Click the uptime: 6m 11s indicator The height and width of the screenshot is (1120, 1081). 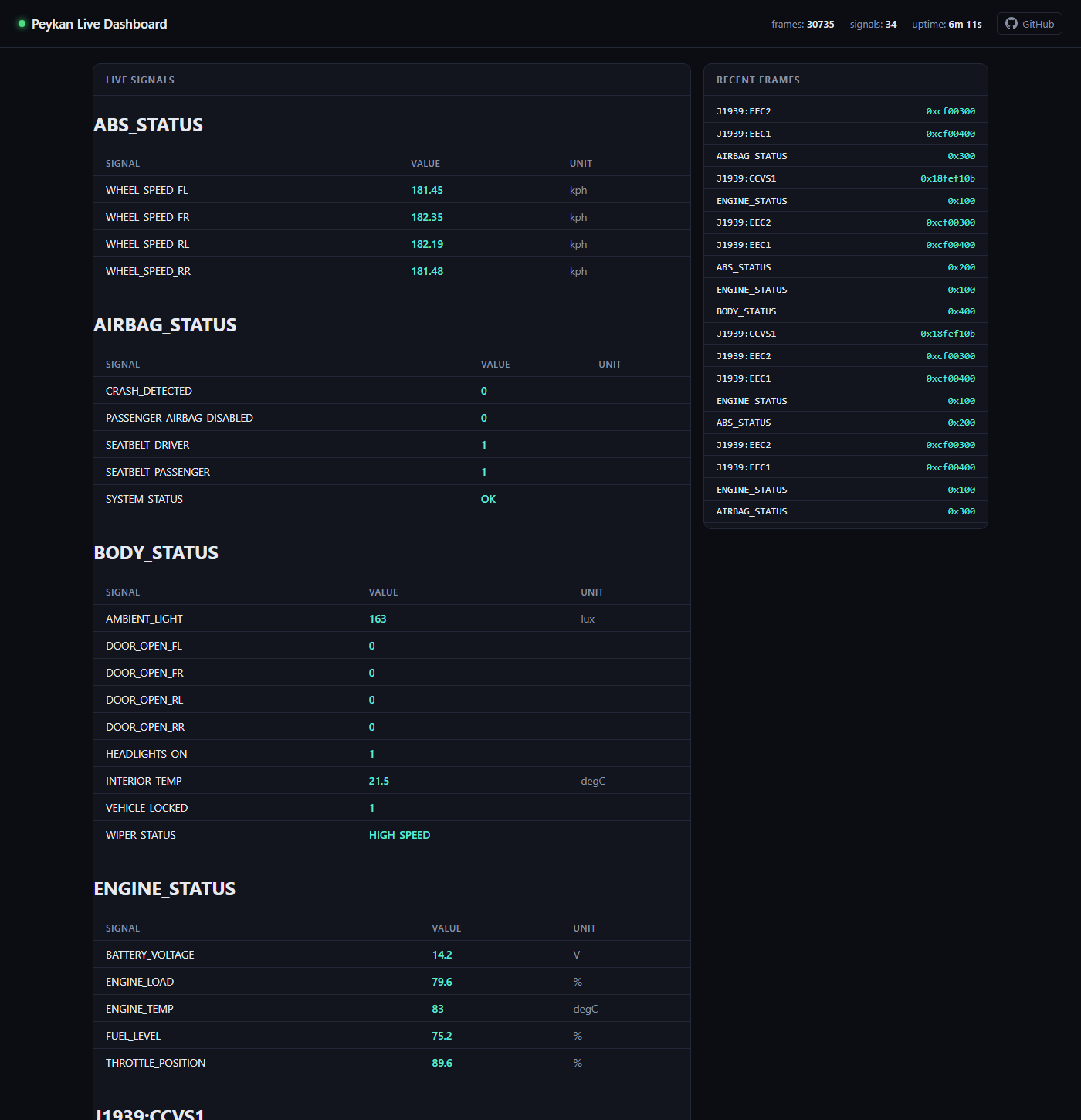pyautogui.click(x=947, y=25)
